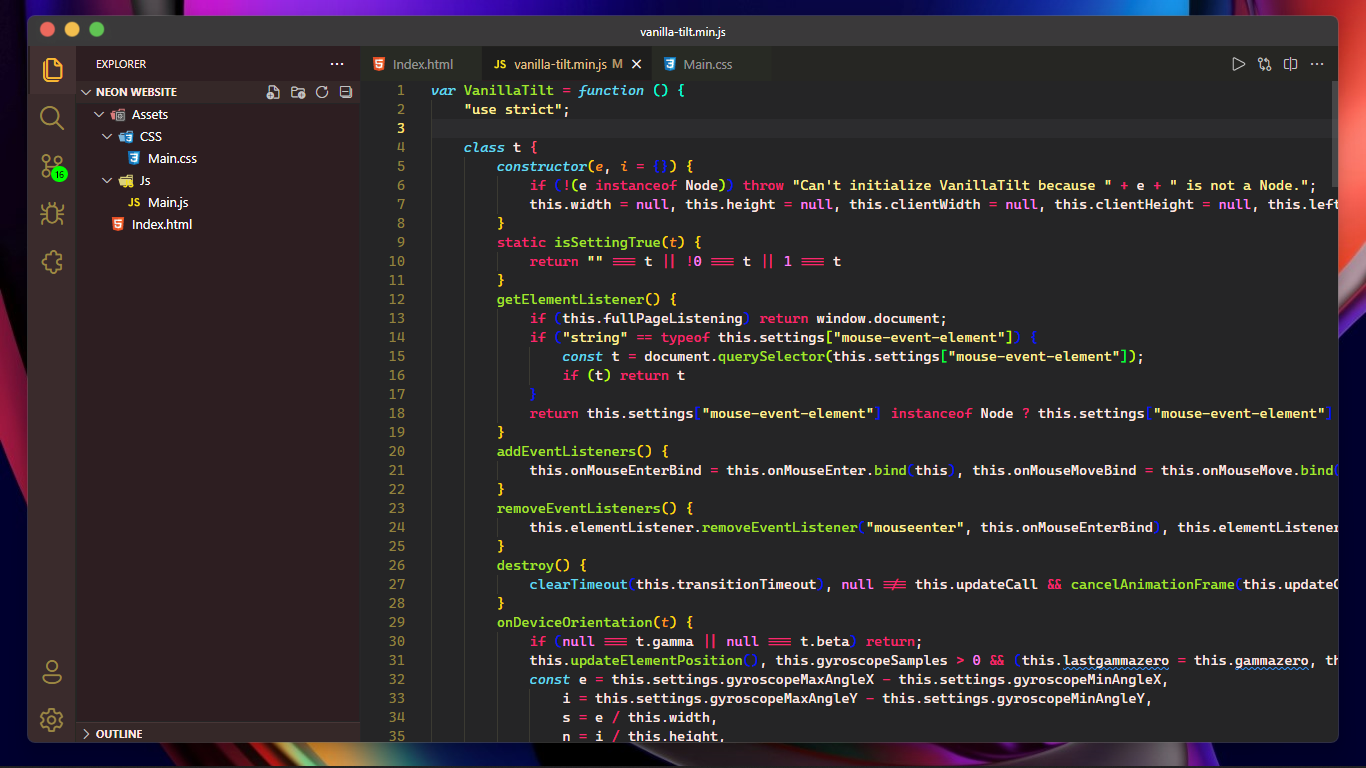Click the green maximize window button
1366x768 pixels.
[x=96, y=30]
